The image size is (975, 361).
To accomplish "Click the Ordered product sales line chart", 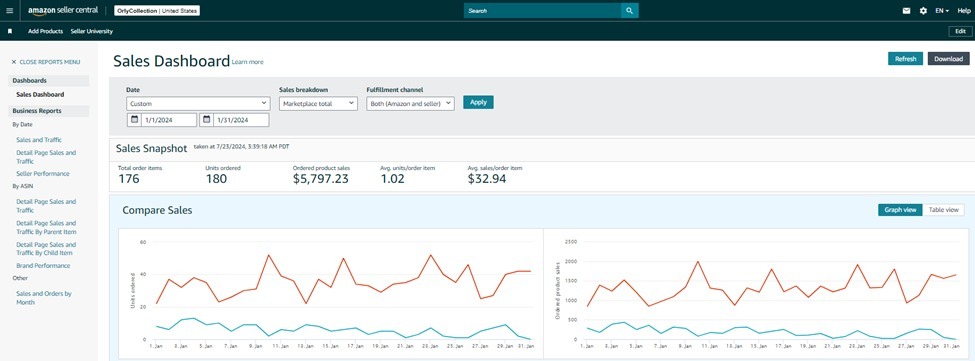I will point(756,292).
